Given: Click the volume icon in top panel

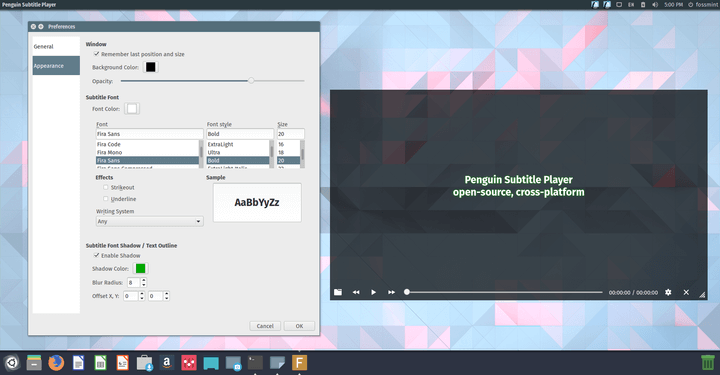Looking at the screenshot, I should pos(655,5).
